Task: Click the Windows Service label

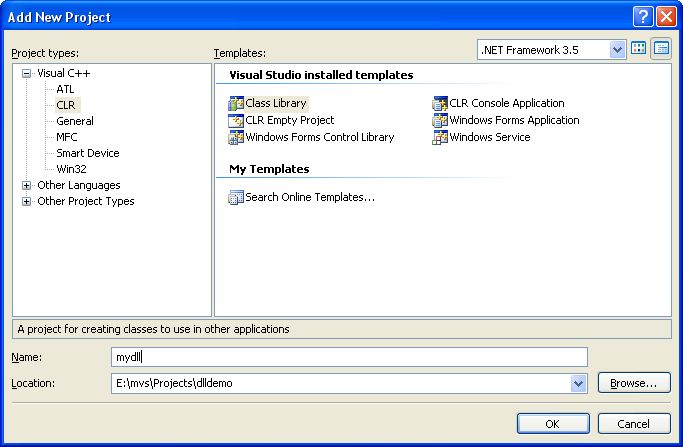Action: pyautogui.click(x=490, y=137)
